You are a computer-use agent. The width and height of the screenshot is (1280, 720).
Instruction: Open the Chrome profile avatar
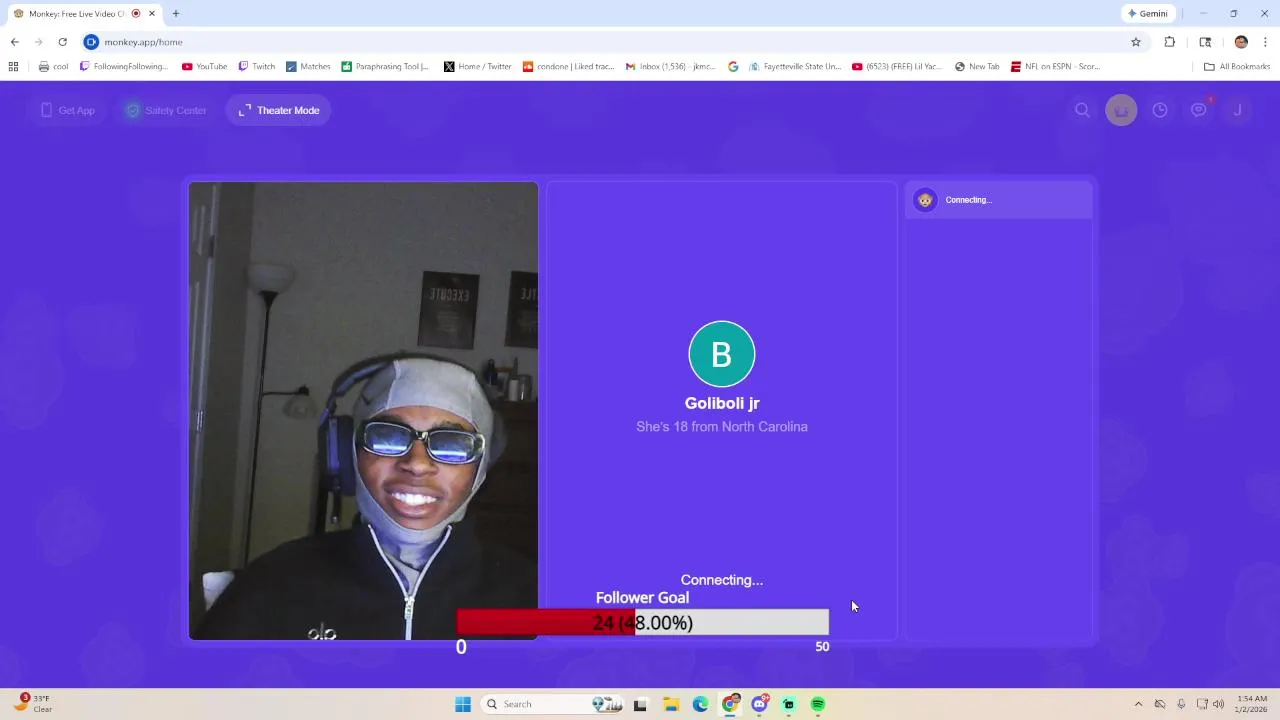click(1241, 42)
